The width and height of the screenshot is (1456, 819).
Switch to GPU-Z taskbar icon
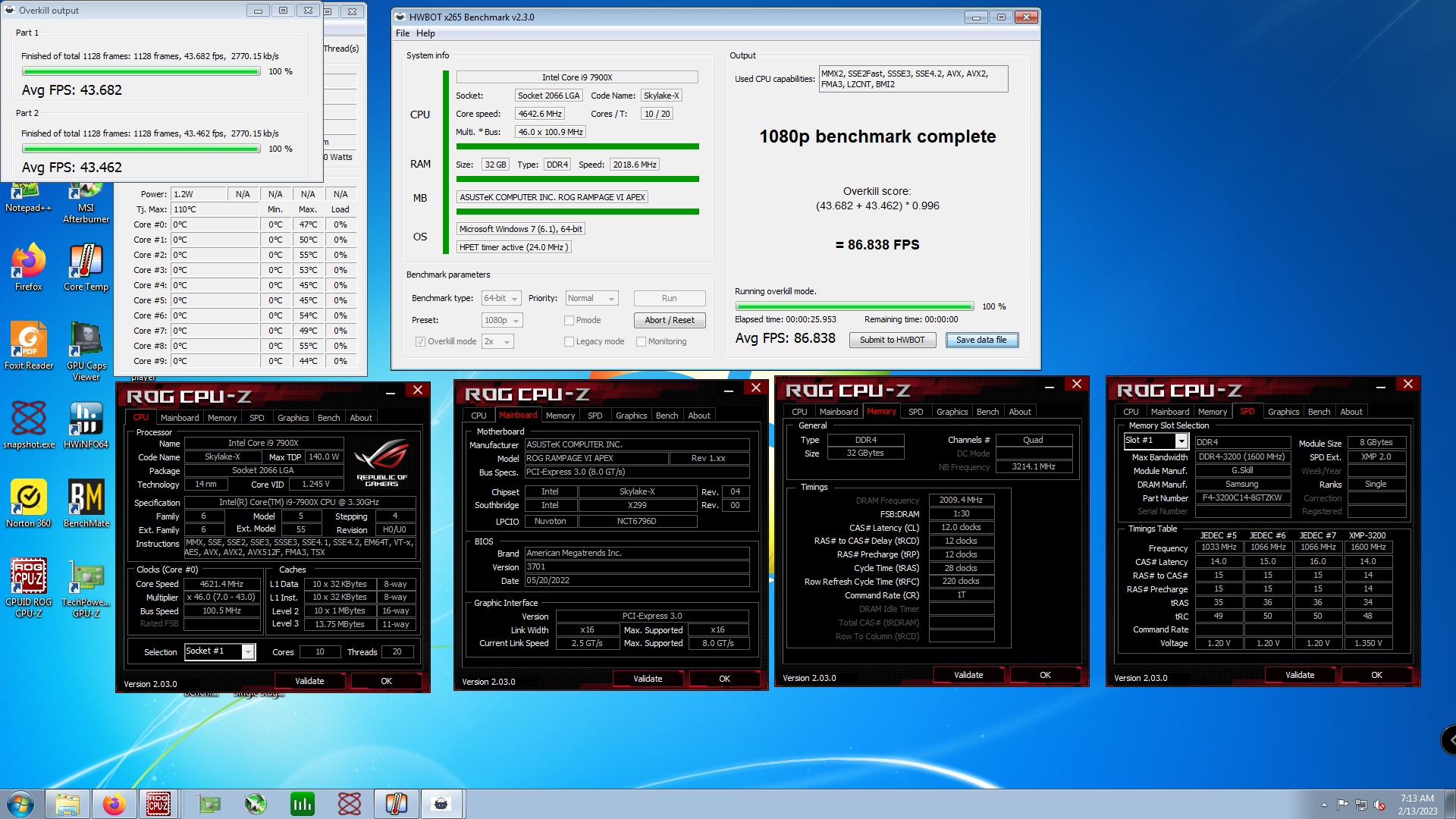(x=209, y=804)
